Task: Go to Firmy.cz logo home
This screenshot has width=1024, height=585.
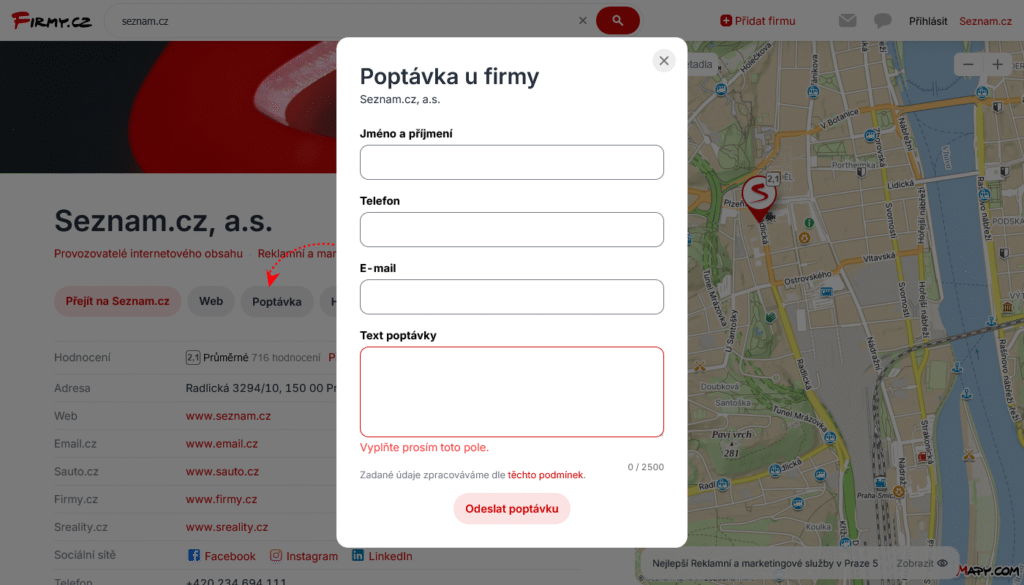Action: pyautogui.click(x=52, y=21)
